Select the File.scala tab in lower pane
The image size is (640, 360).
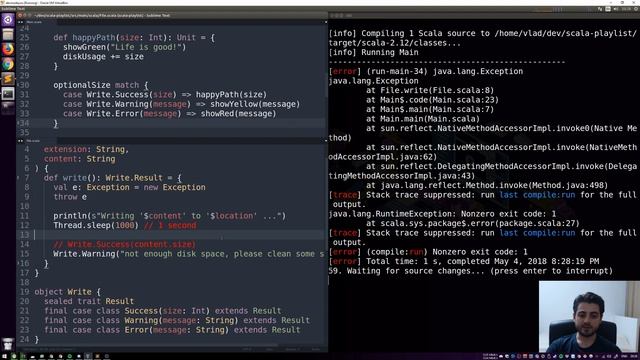(x=33, y=141)
